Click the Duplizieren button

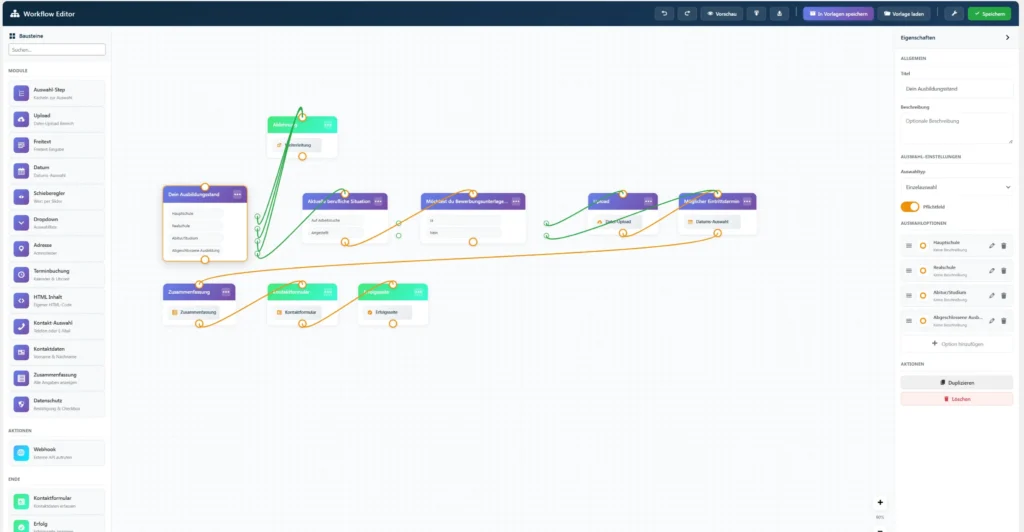(956, 382)
